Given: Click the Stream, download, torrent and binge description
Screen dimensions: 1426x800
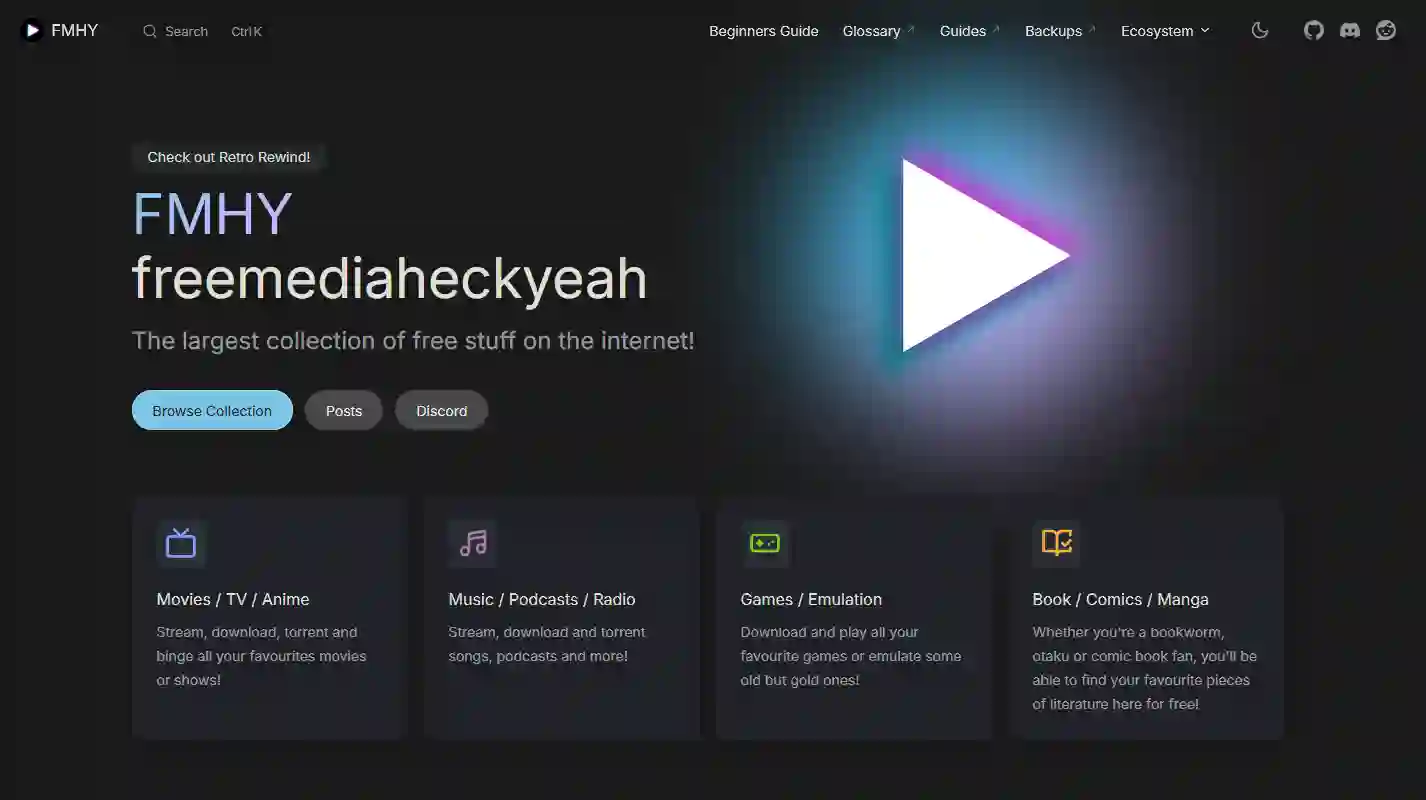Looking at the screenshot, I should 262,656.
